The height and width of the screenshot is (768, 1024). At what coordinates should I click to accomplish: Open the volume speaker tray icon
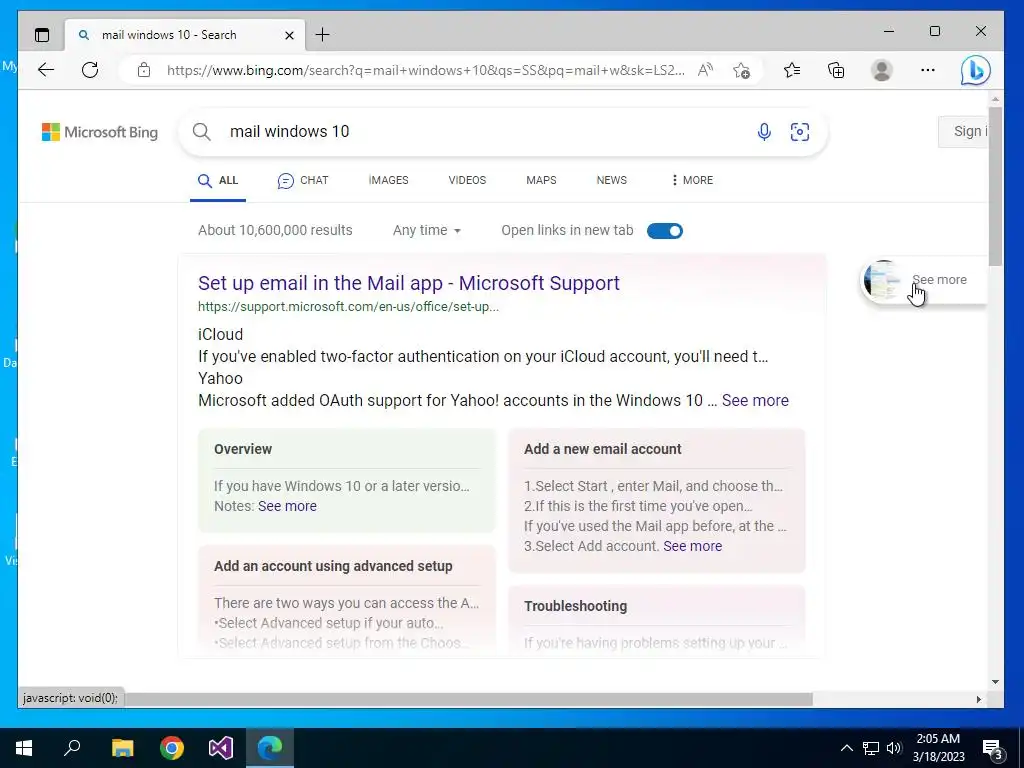[x=894, y=748]
